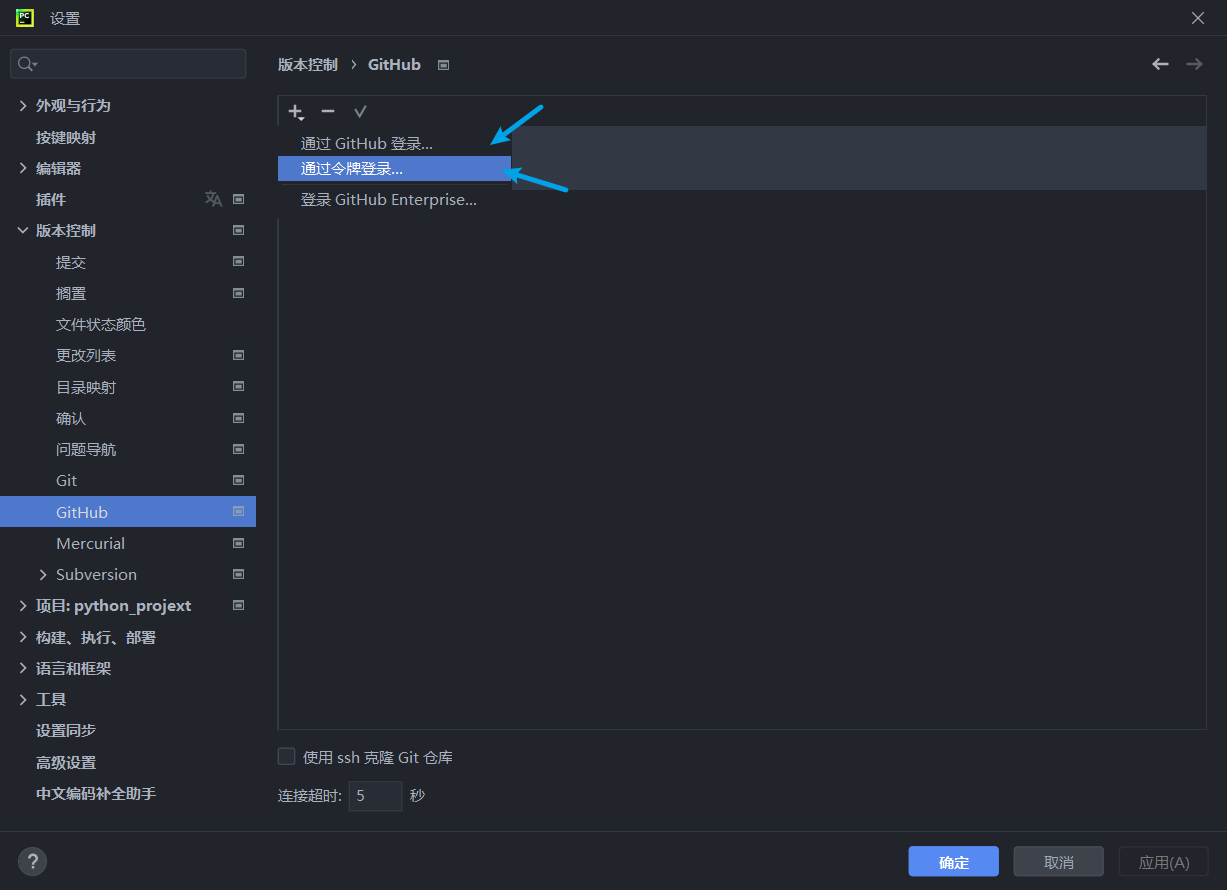Image resolution: width=1227 pixels, height=890 pixels.
Task: Click project-level icon beside 确认
Action: coord(239,418)
